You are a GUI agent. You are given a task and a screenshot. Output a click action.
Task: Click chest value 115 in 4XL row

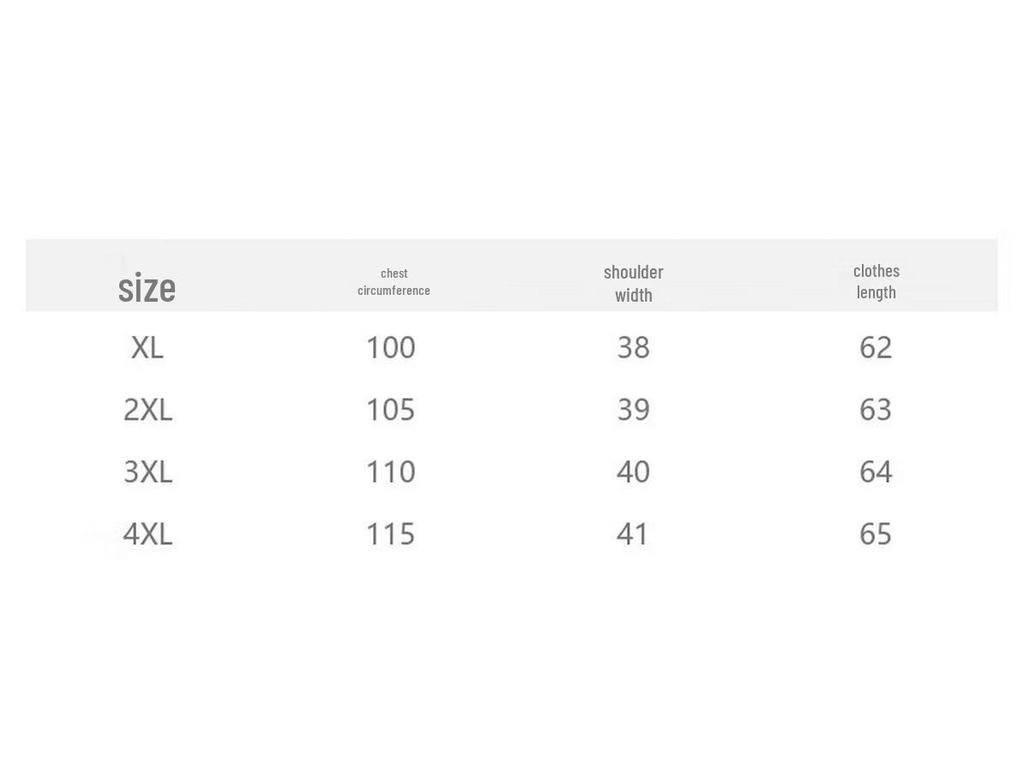click(x=390, y=534)
